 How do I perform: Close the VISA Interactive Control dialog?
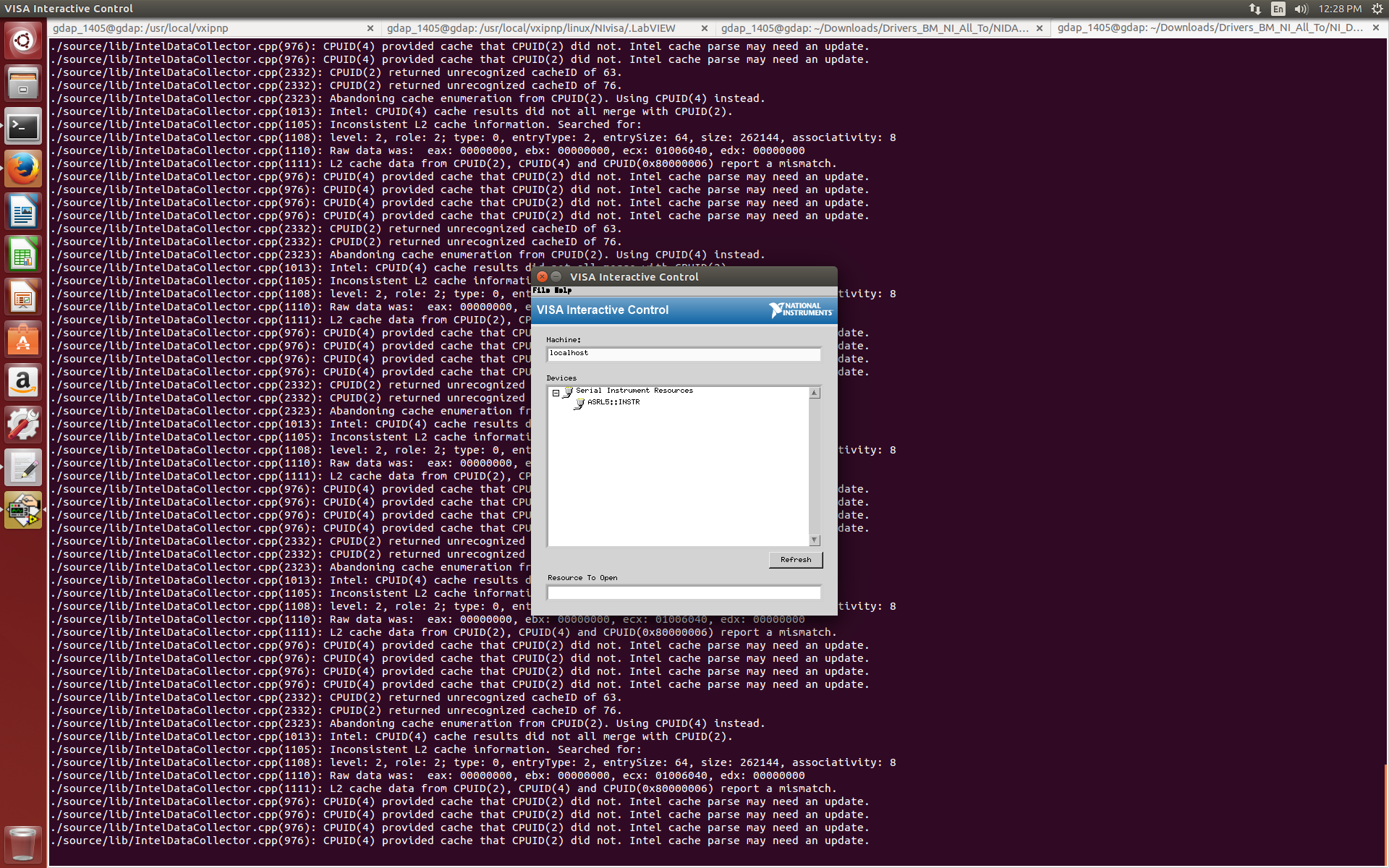[x=542, y=276]
